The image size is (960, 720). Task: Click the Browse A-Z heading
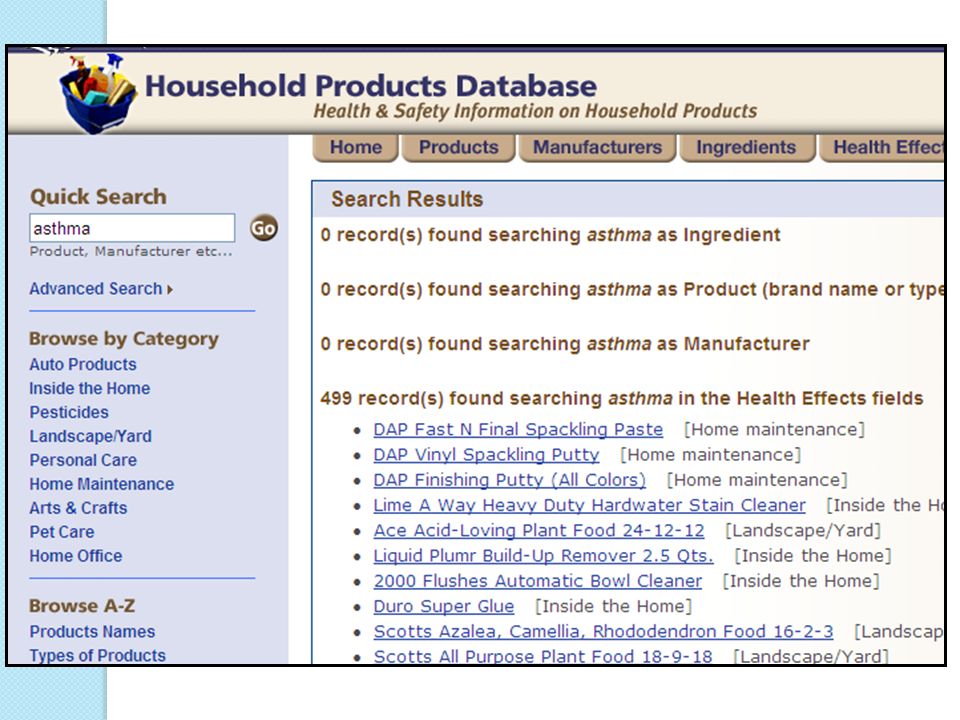(x=82, y=606)
